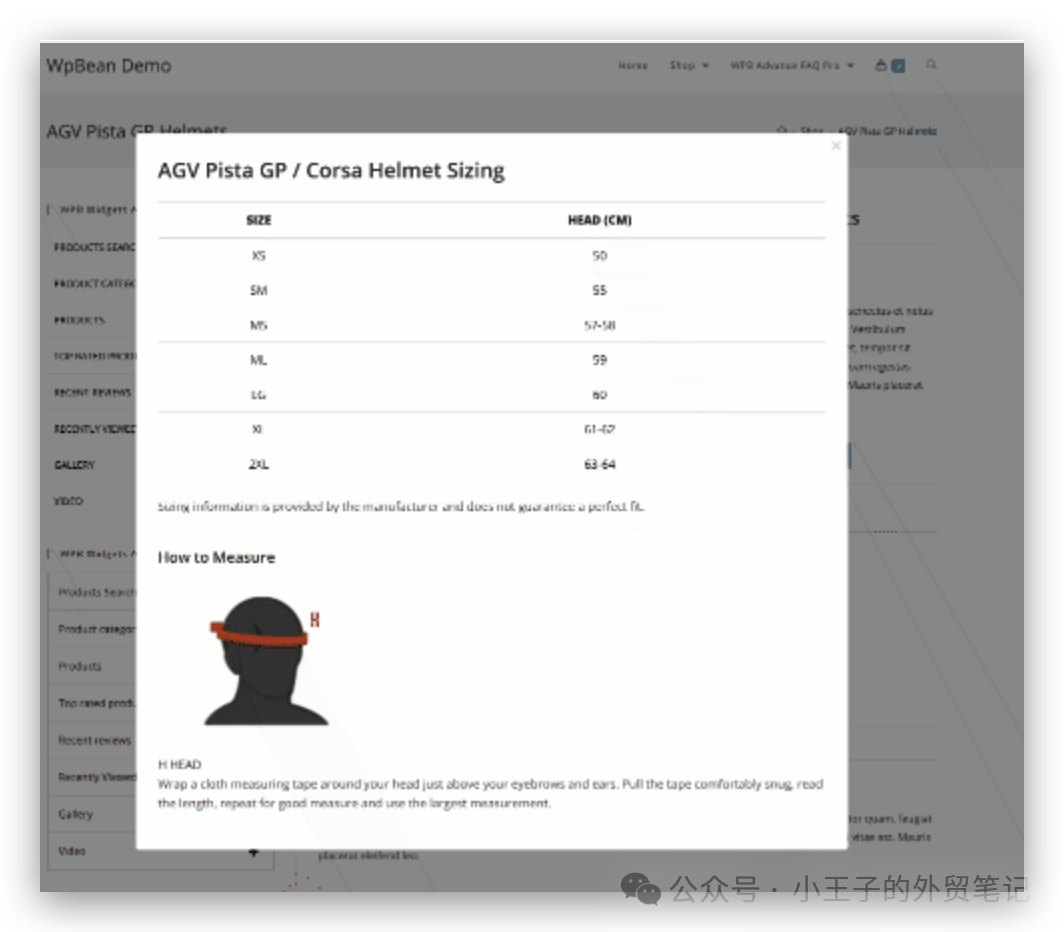Click the head measuring illustration
This screenshot has width=1064, height=932.
click(x=265, y=660)
